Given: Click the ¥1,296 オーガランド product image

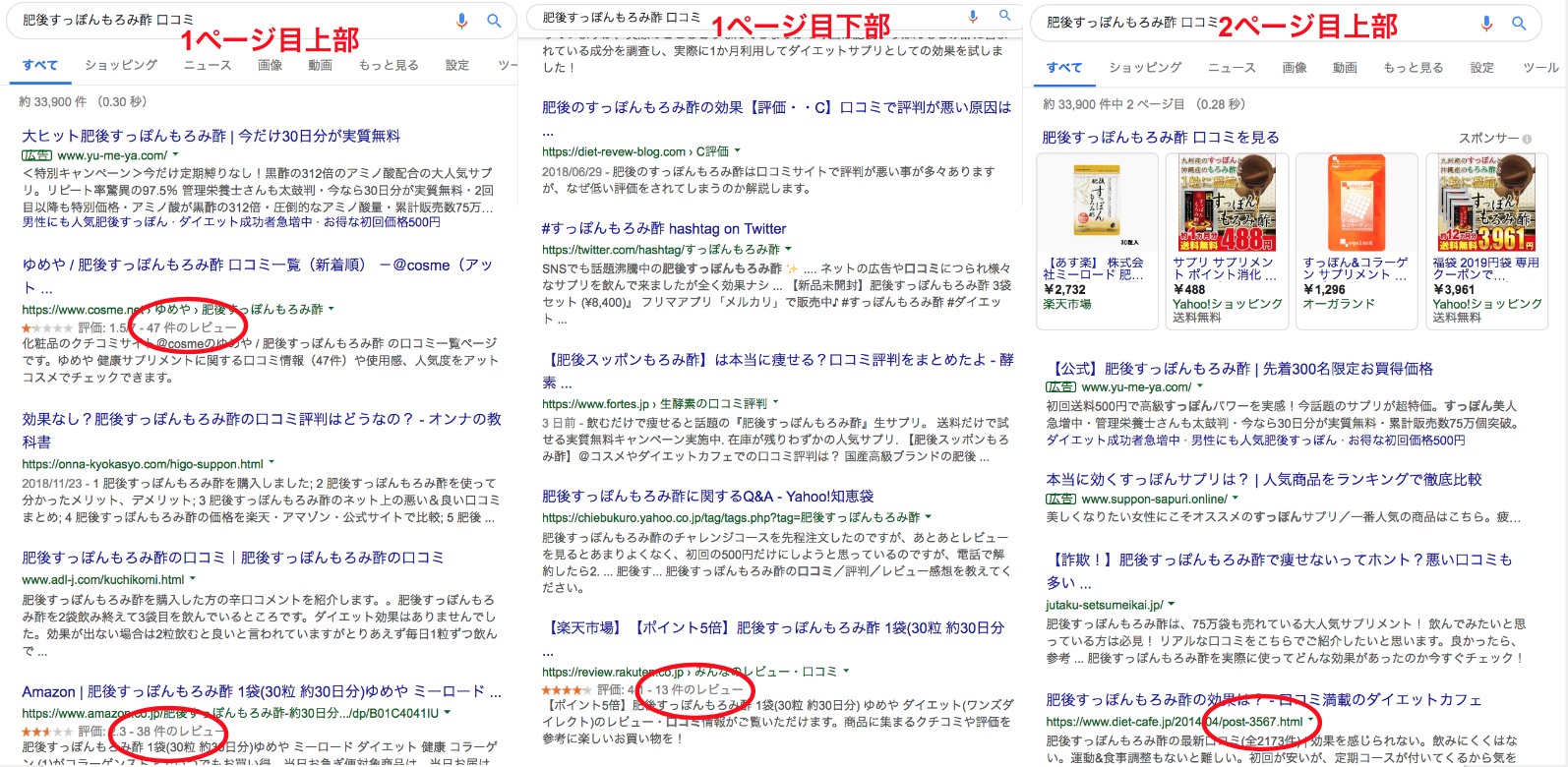Looking at the screenshot, I should 1357,204.
